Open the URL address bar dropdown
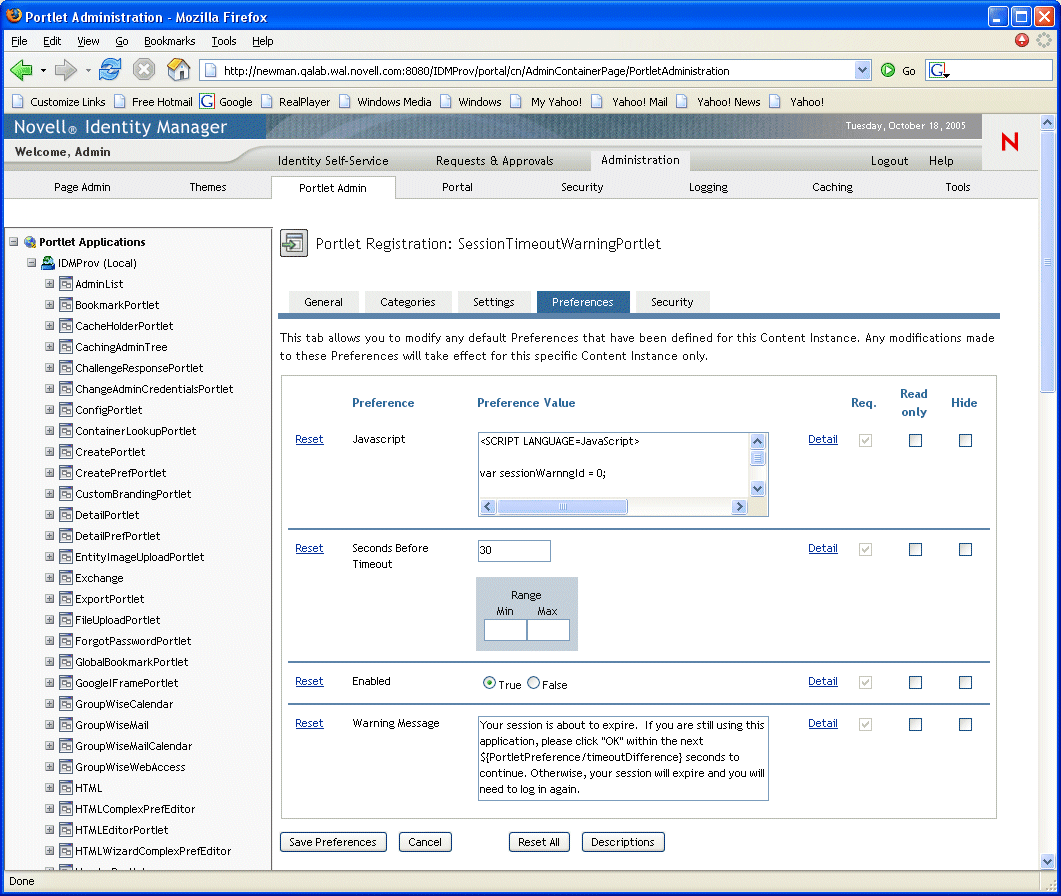The image size is (1061, 896). [x=862, y=70]
